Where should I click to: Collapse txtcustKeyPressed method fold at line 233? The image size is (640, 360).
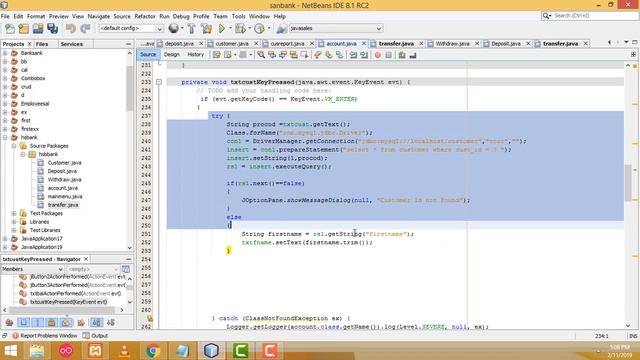[x=159, y=82]
